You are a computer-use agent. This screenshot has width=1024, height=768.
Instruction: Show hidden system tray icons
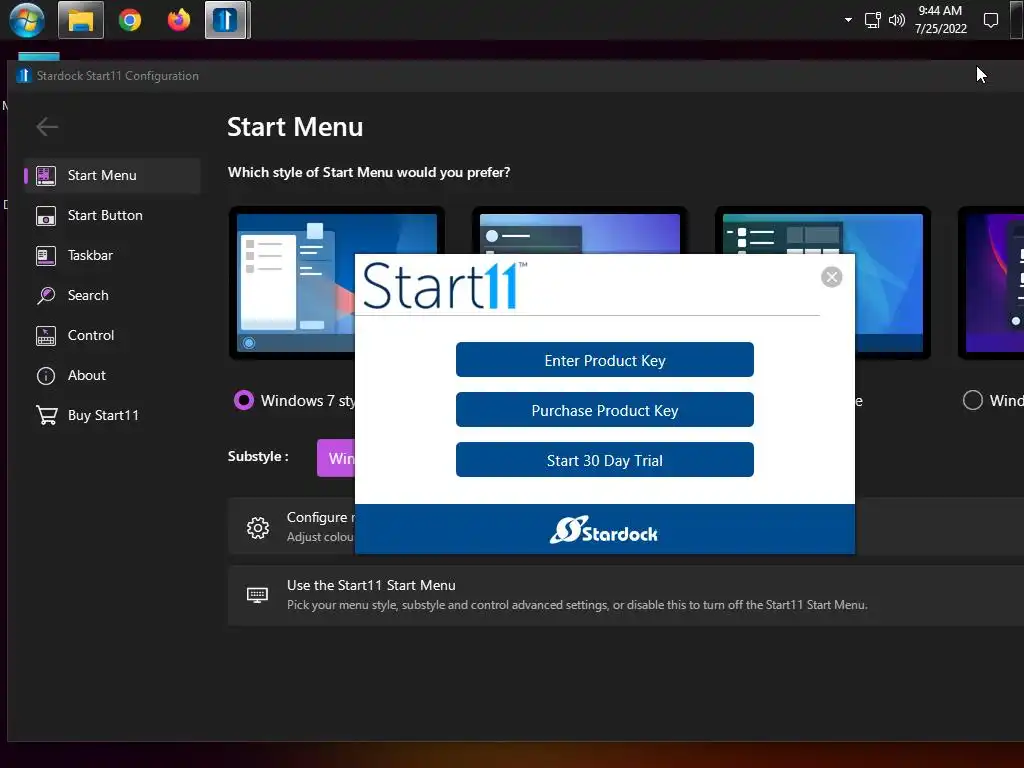click(x=848, y=20)
